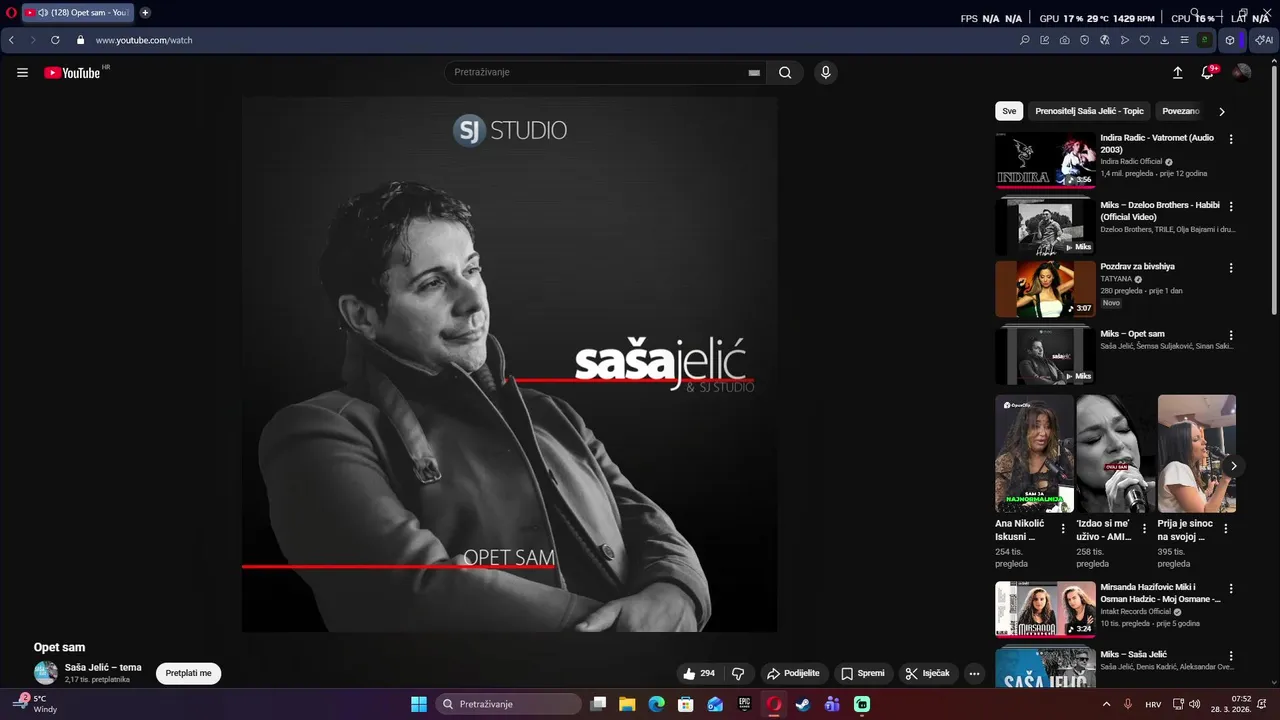
Task: Open Isječak clip button
Action: coord(927,673)
